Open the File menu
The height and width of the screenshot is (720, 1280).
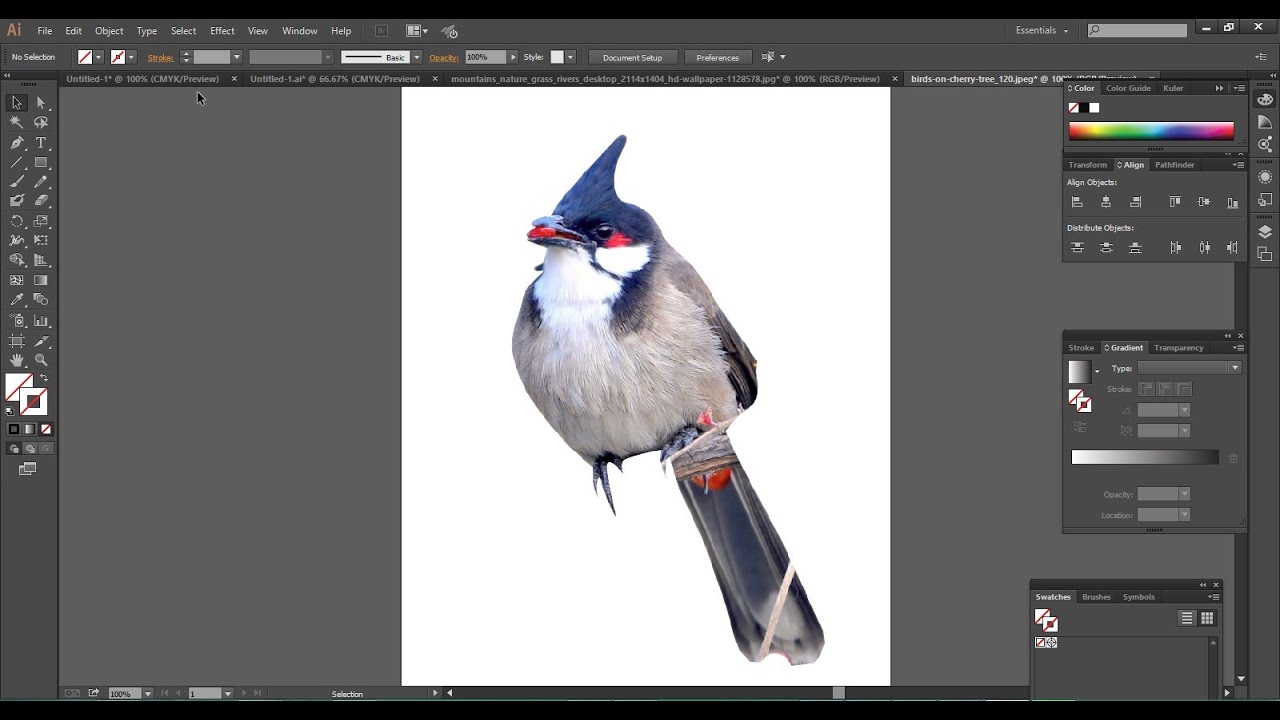click(x=45, y=31)
